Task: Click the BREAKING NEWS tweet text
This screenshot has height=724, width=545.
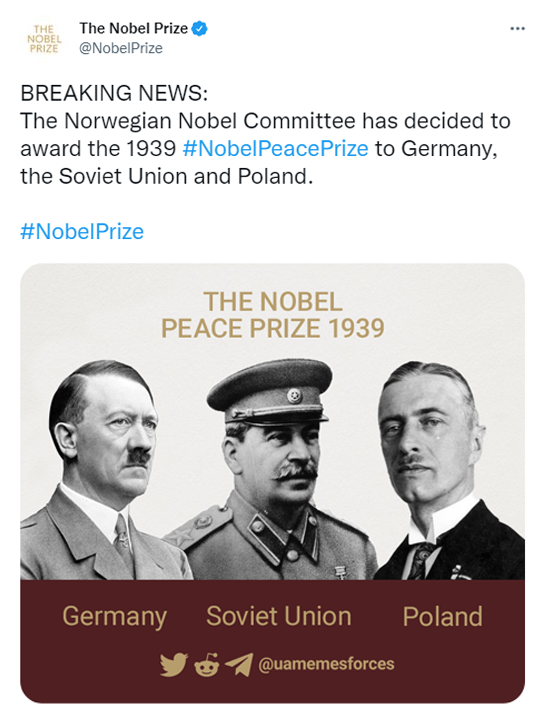Action: pos(266,135)
